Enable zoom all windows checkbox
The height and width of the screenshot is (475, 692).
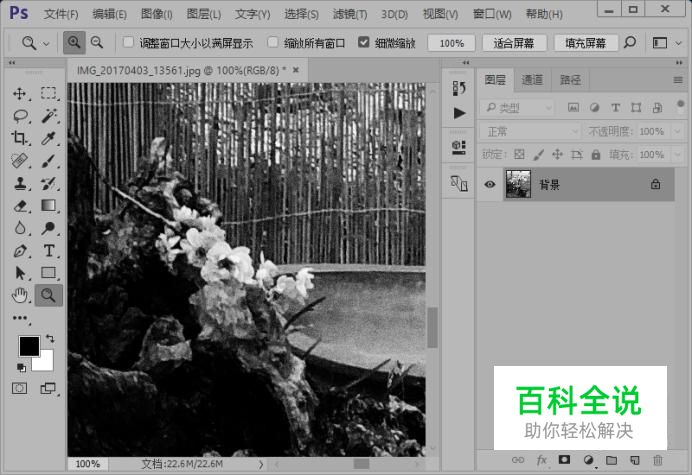click(273, 42)
